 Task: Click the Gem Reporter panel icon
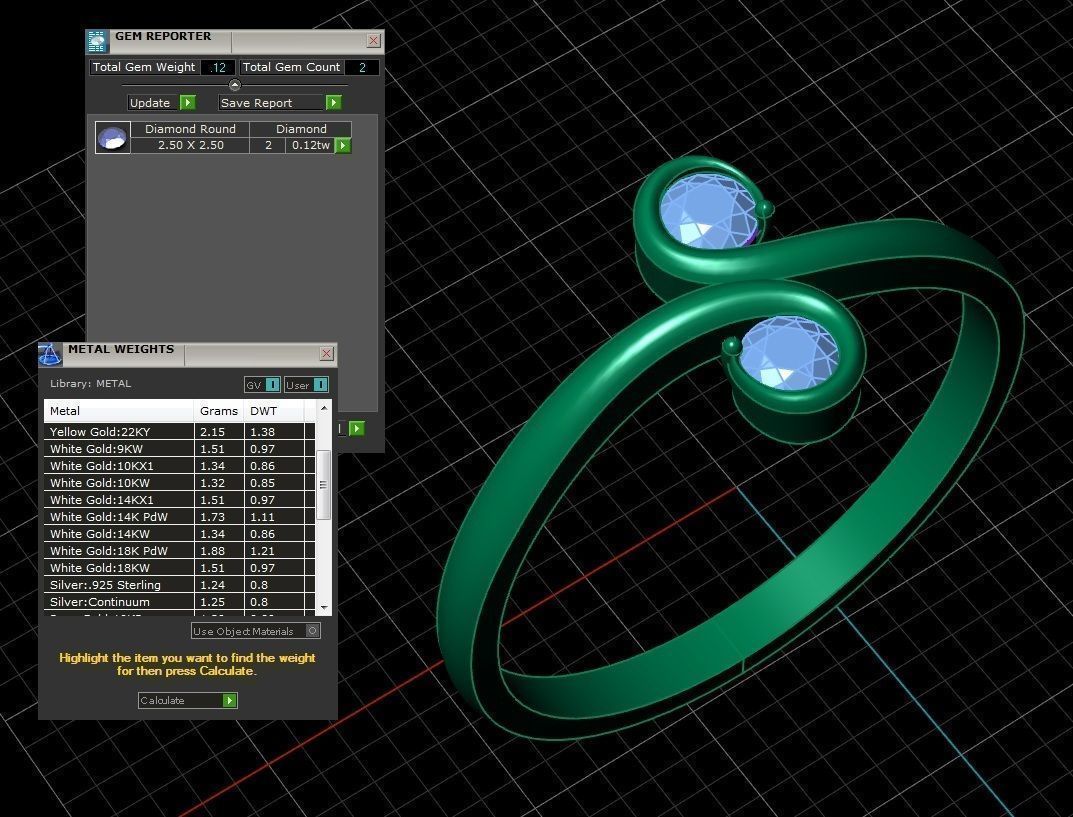(97, 42)
